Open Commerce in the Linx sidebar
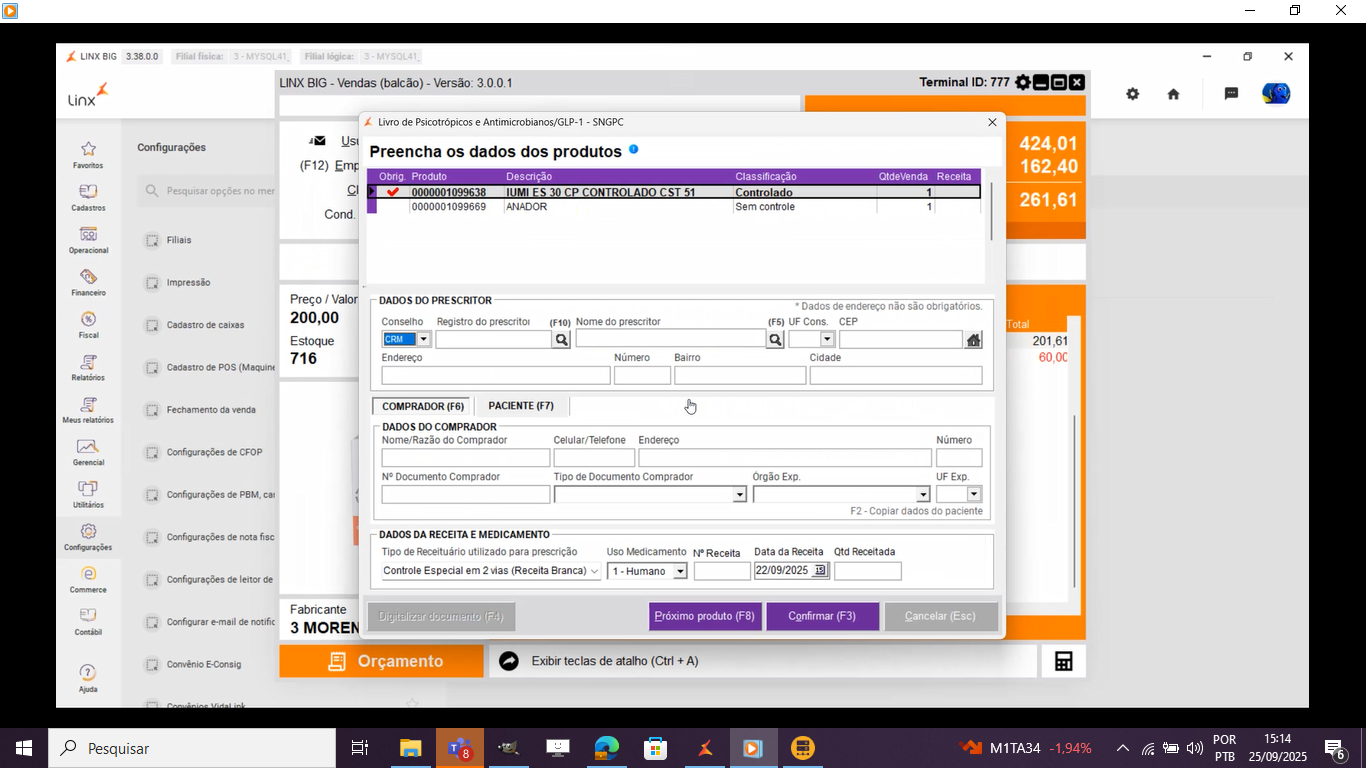 [88, 579]
